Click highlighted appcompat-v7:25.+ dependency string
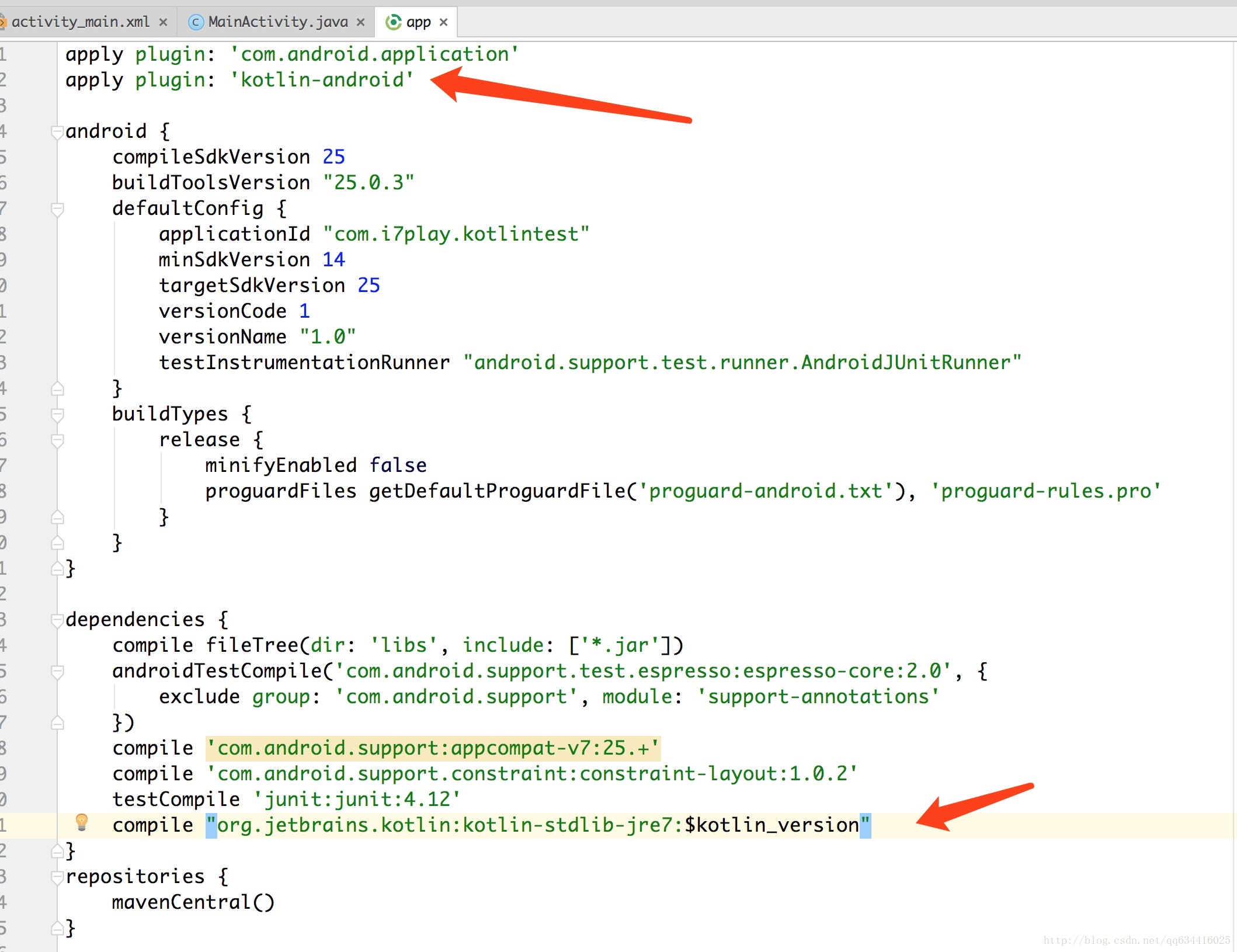The image size is (1237, 952). tap(433, 748)
